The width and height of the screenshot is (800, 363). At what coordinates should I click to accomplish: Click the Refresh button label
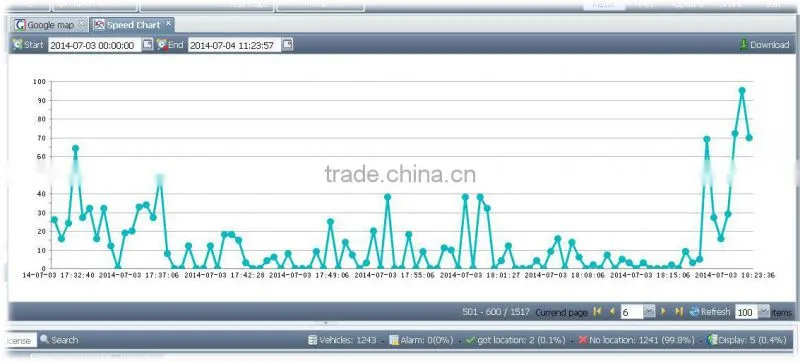(x=715, y=311)
